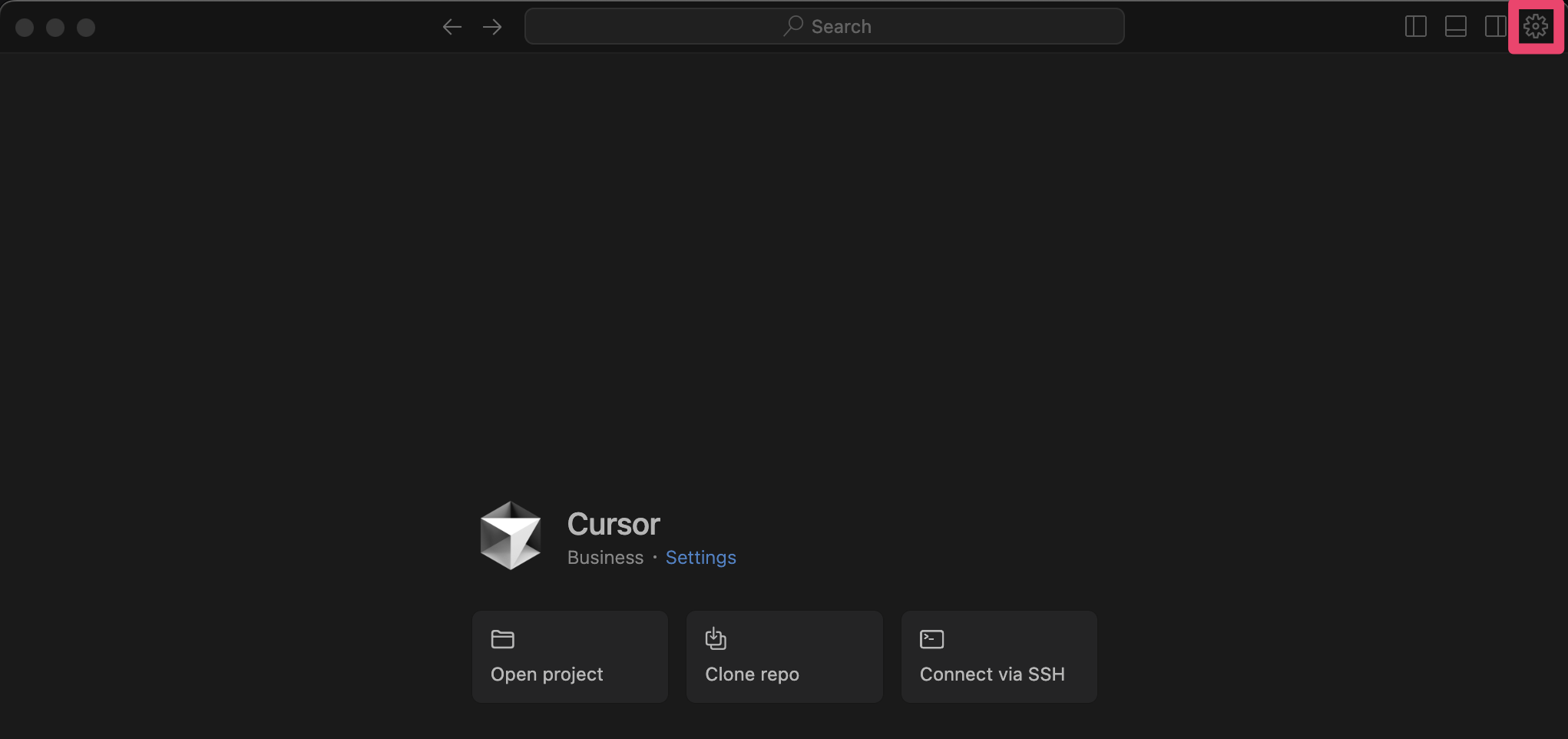This screenshot has height=739, width=1568.
Task: Click the Open project button
Action: click(x=570, y=657)
